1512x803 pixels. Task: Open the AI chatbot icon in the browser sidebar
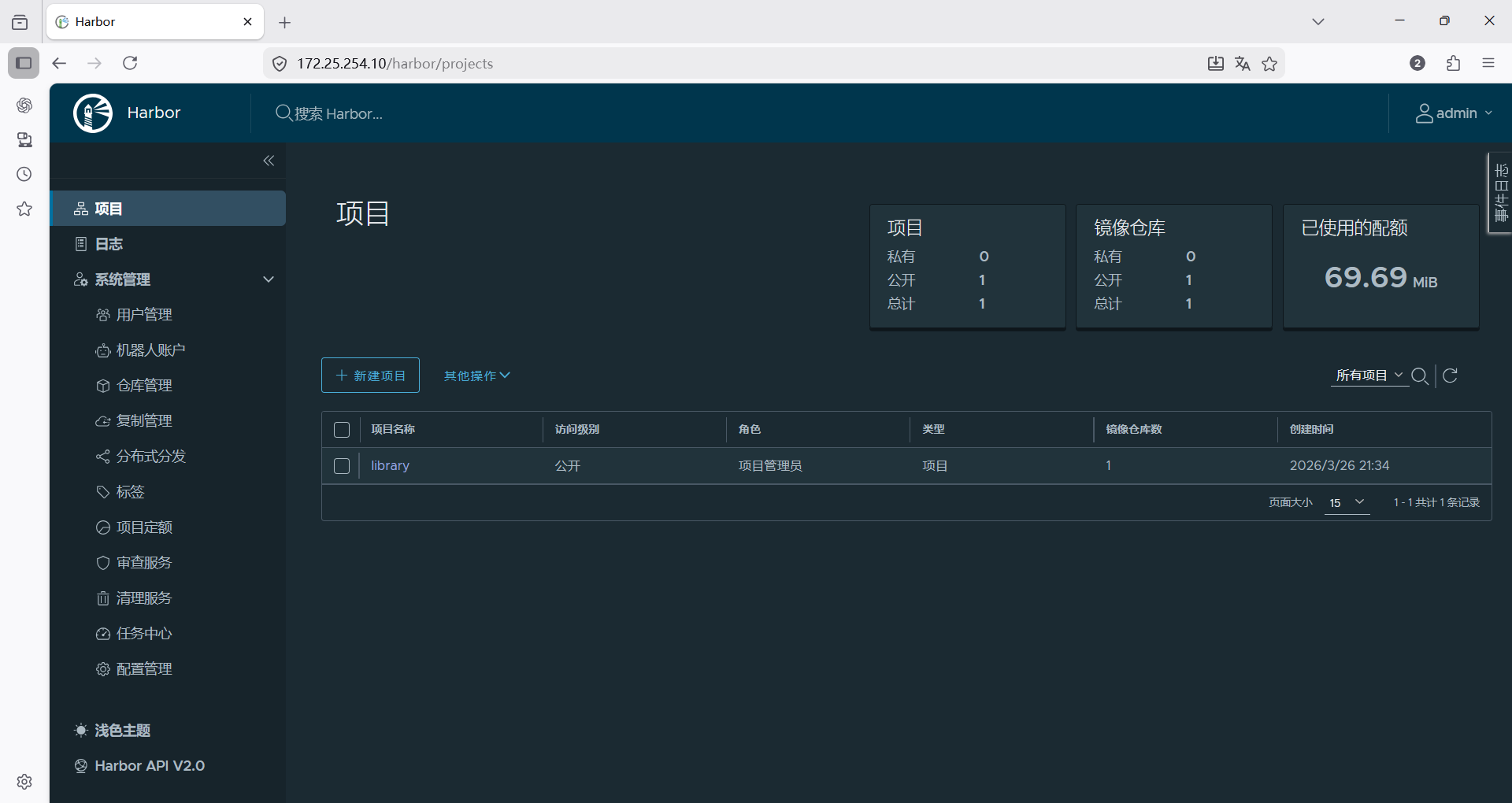[x=24, y=105]
